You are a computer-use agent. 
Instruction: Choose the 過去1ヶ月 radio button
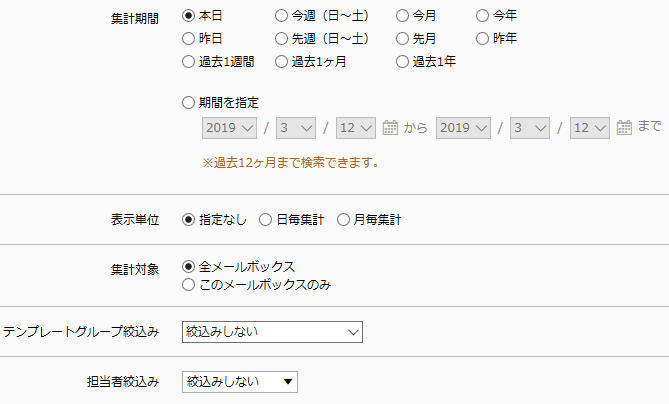coord(281,62)
